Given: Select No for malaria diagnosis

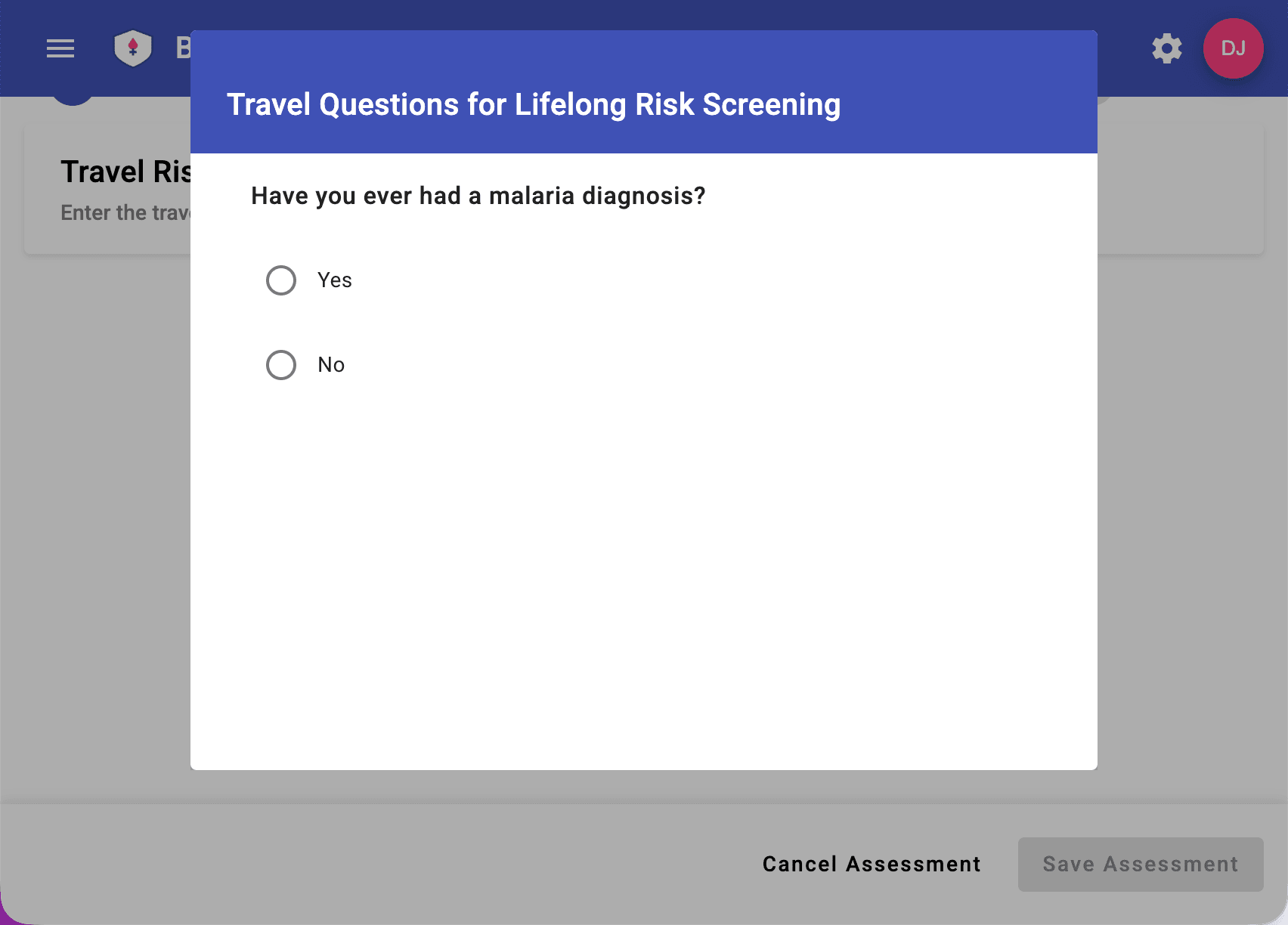Looking at the screenshot, I should (x=280, y=364).
